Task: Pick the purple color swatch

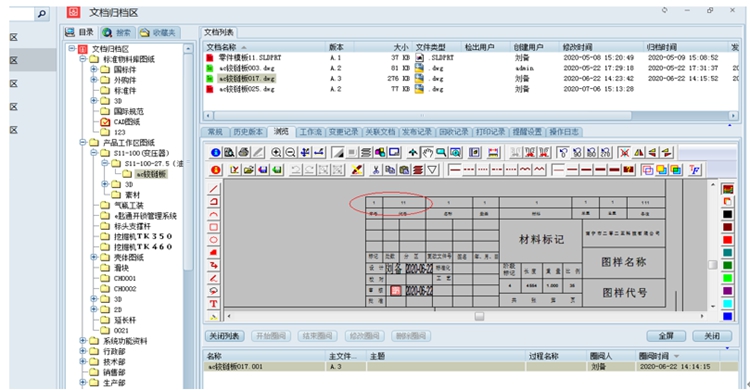Action: (727, 291)
